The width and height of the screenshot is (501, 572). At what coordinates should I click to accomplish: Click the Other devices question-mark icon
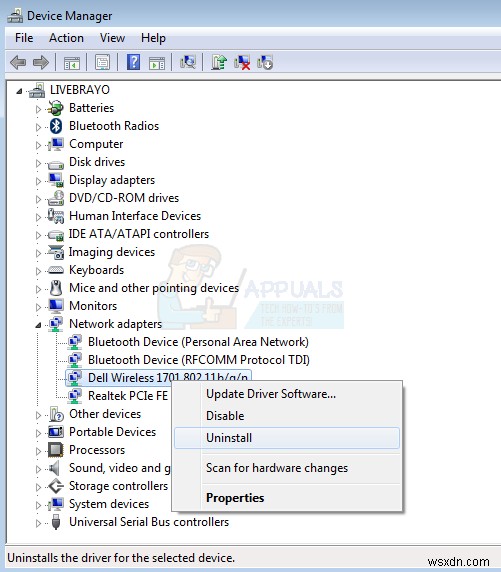[x=56, y=414]
